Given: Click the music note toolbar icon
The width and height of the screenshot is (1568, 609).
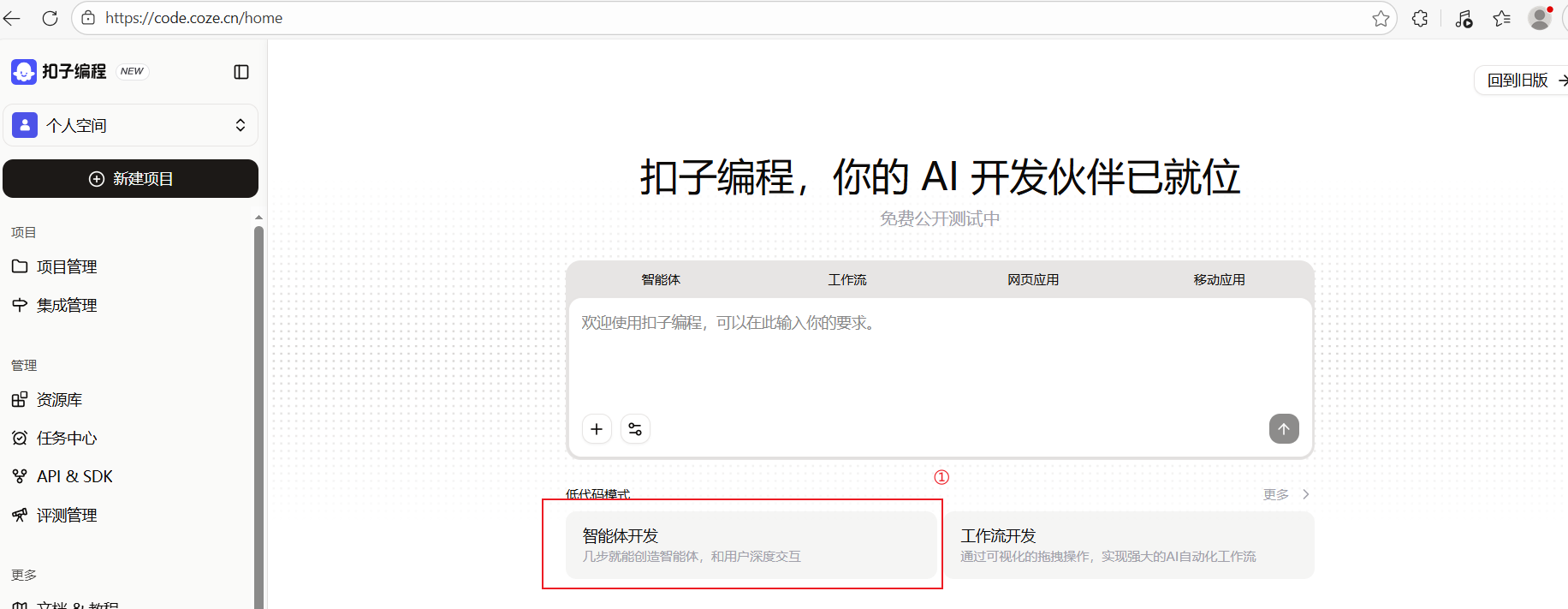Looking at the screenshot, I should pyautogui.click(x=1464, y=18).
